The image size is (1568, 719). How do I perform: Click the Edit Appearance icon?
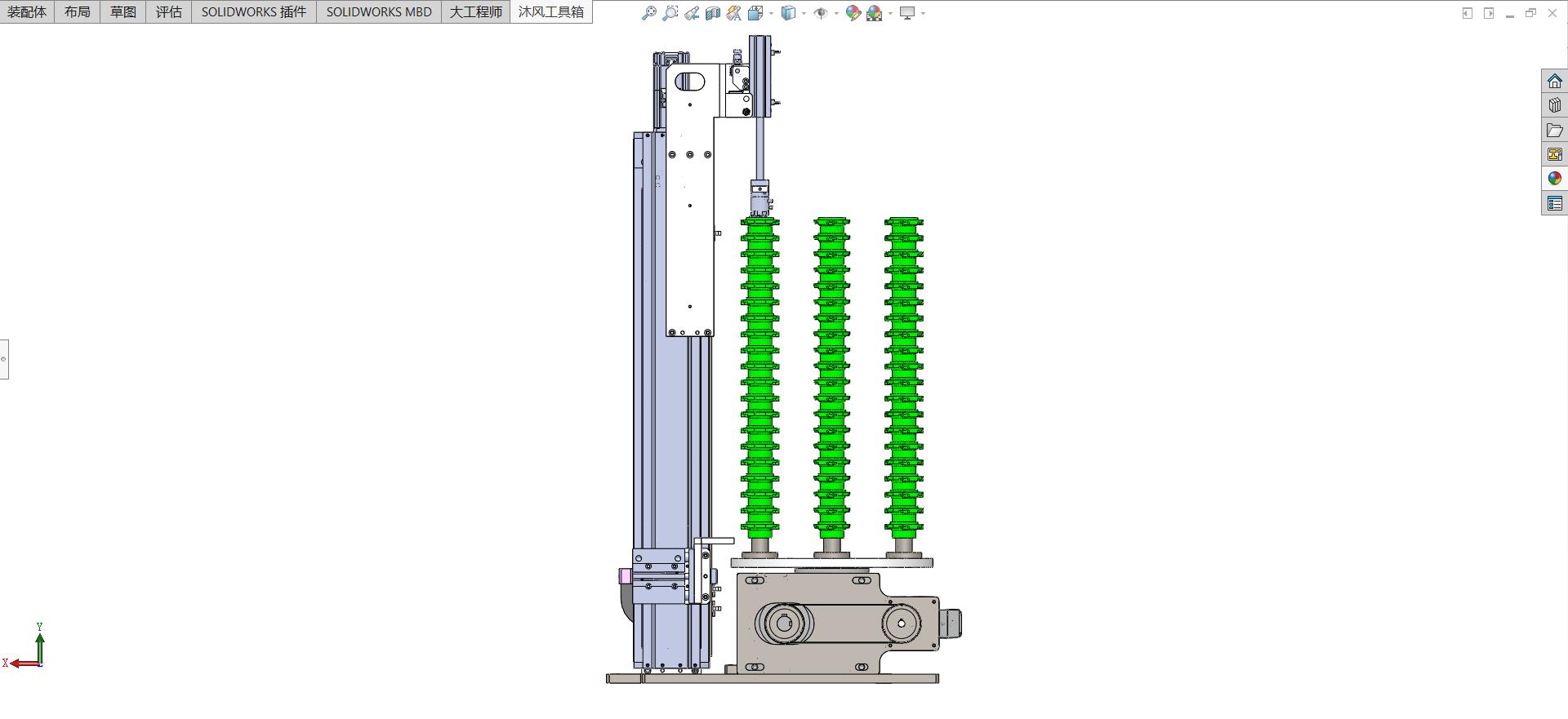pos(853,13)
